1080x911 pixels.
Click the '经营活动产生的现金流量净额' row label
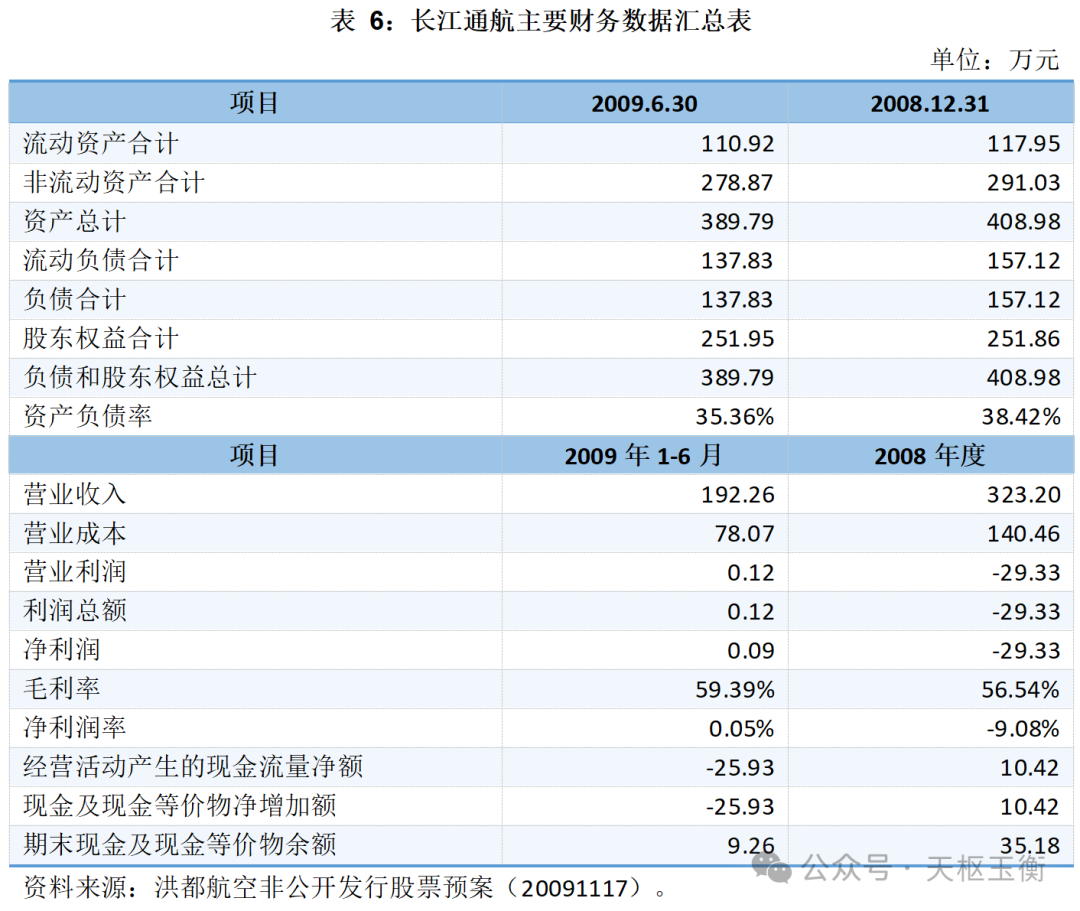click(193, 768)
